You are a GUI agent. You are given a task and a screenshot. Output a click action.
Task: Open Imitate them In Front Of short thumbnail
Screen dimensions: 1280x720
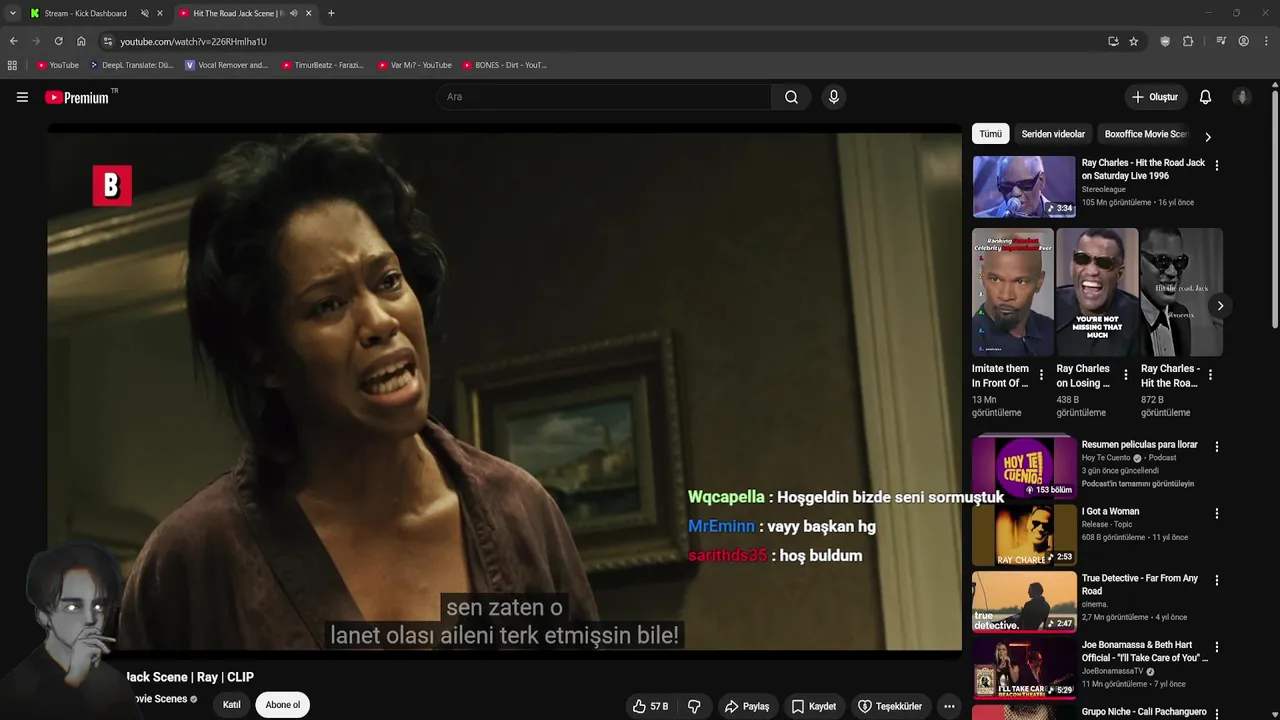tap(1012, 292)
